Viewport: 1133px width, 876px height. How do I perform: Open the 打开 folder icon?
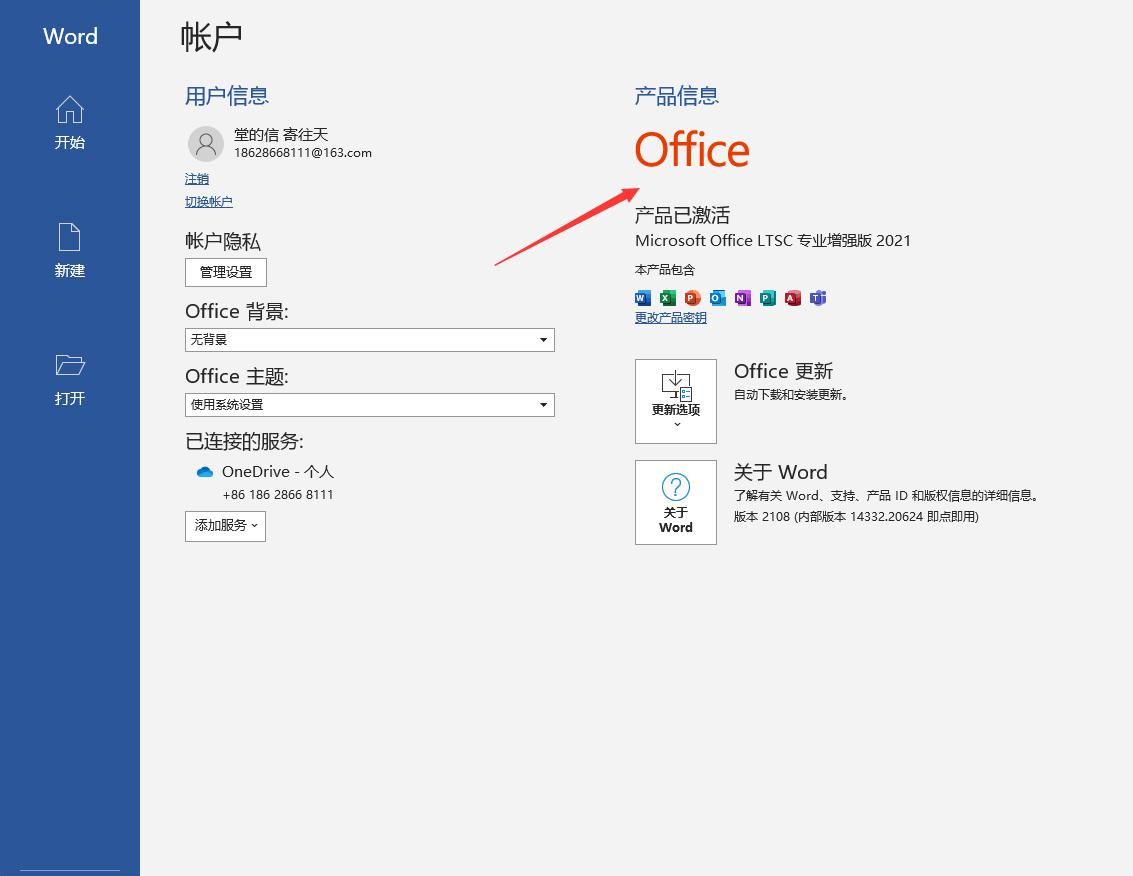pyautogui.click(x=69, y=364)
